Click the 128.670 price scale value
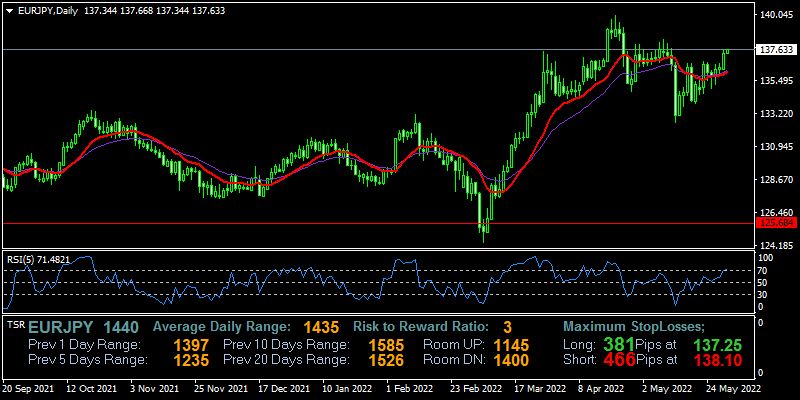 click(x=777, y=180)
